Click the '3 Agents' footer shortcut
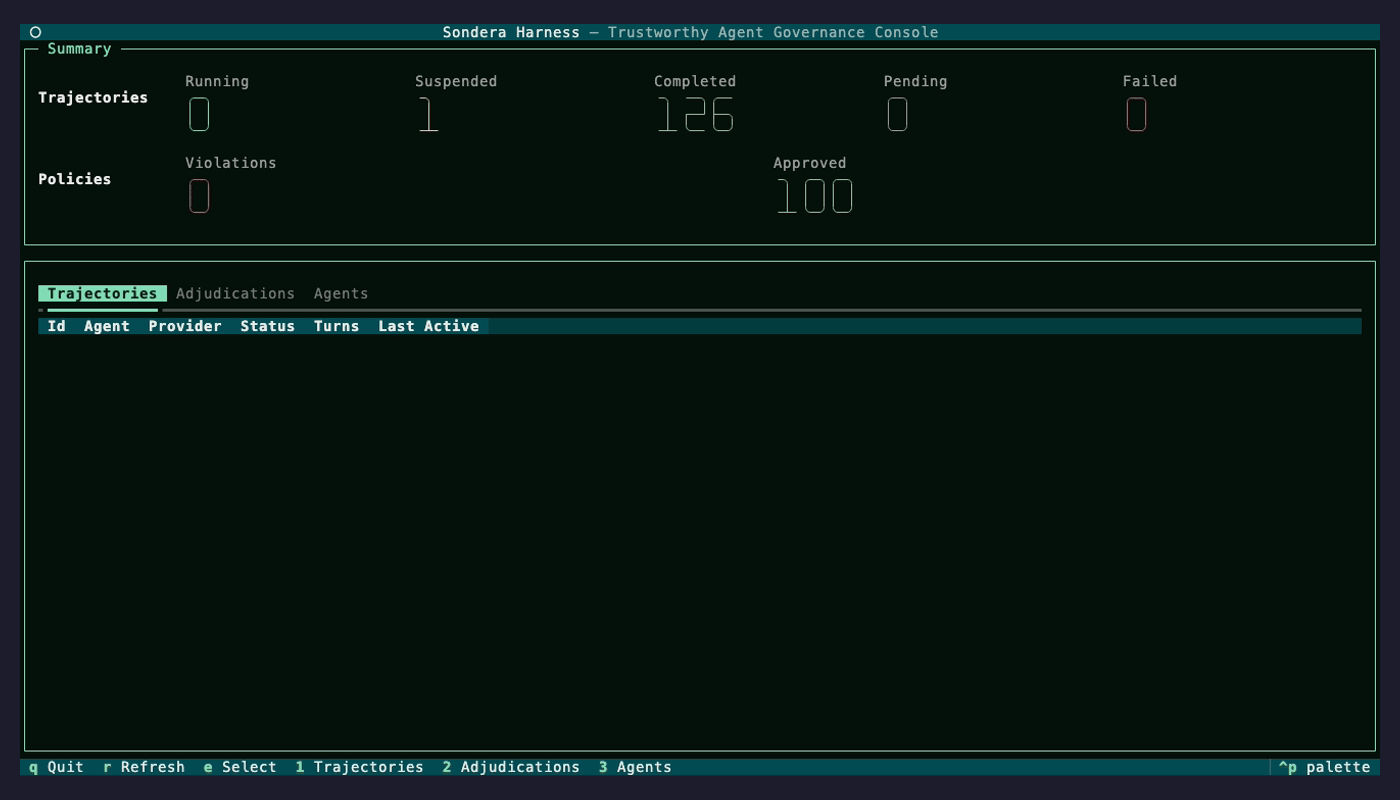Screen dimensions: 1400x800 click(x=635, y=767)
